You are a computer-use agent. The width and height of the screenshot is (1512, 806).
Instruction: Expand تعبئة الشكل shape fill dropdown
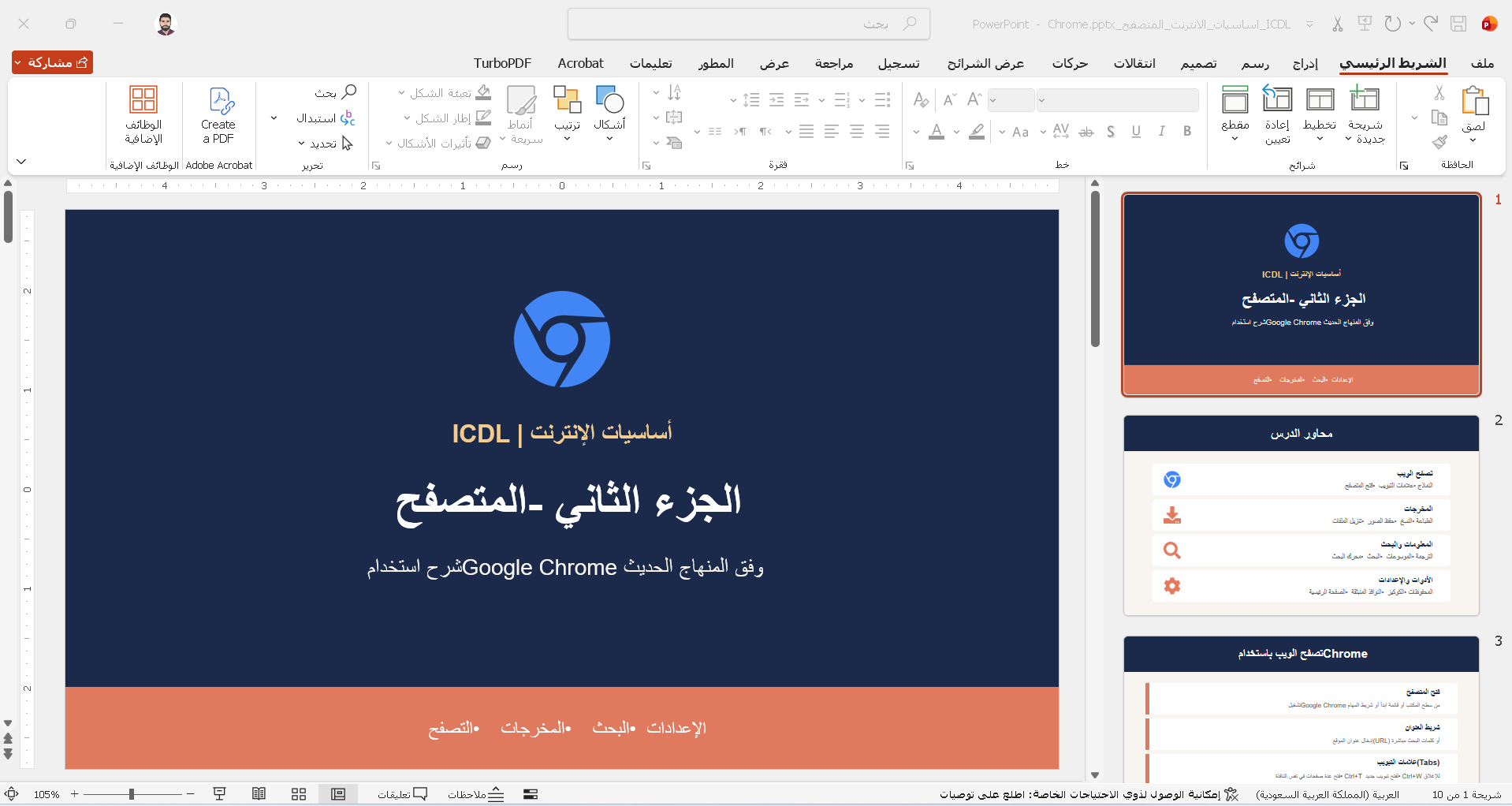coord(401,93)
